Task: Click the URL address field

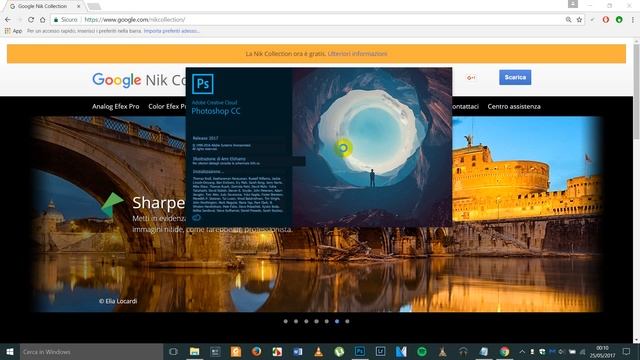Action: (x=318, y=20)
